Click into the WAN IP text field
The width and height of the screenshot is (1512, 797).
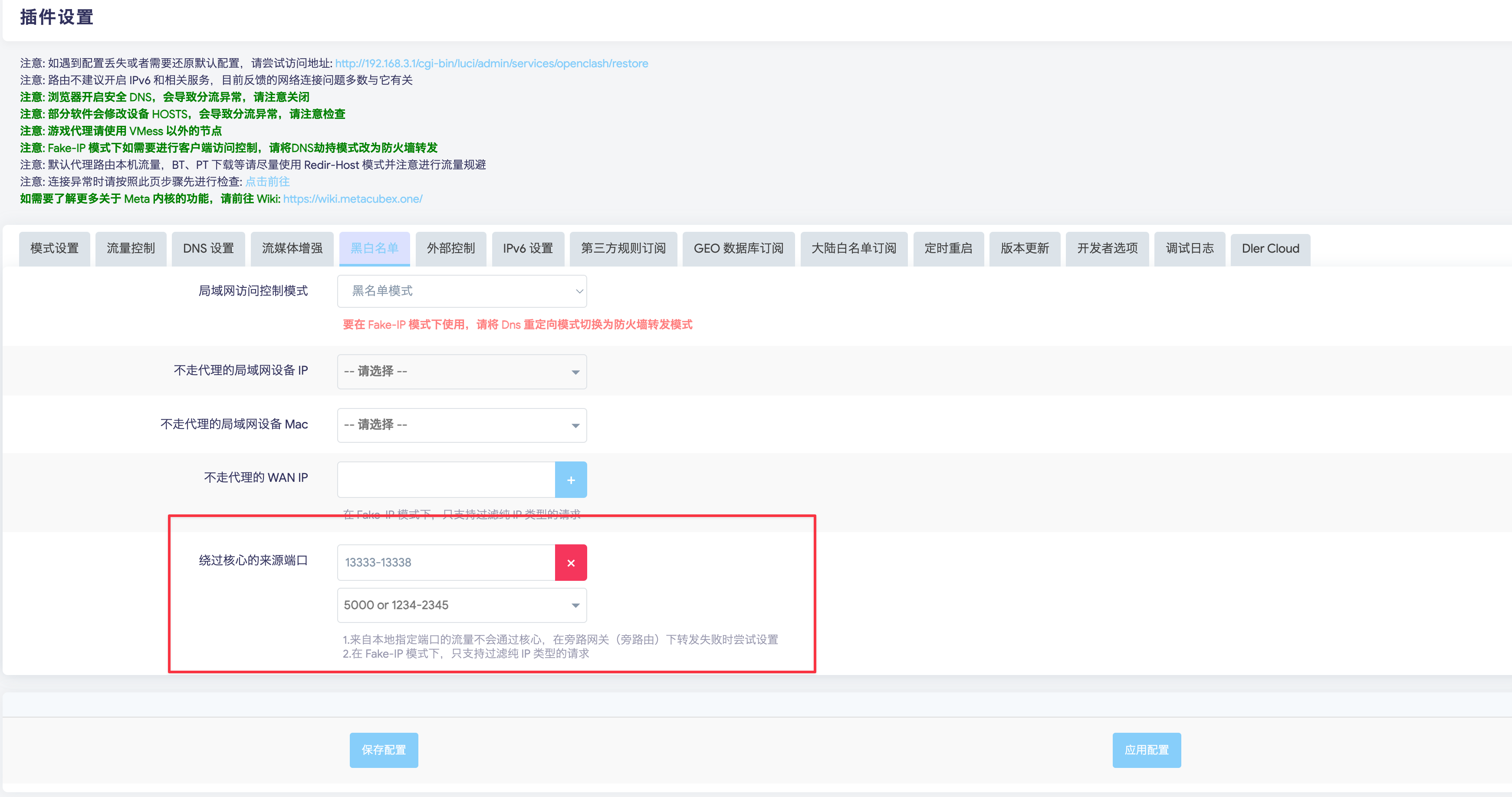(x=446, y=480)
